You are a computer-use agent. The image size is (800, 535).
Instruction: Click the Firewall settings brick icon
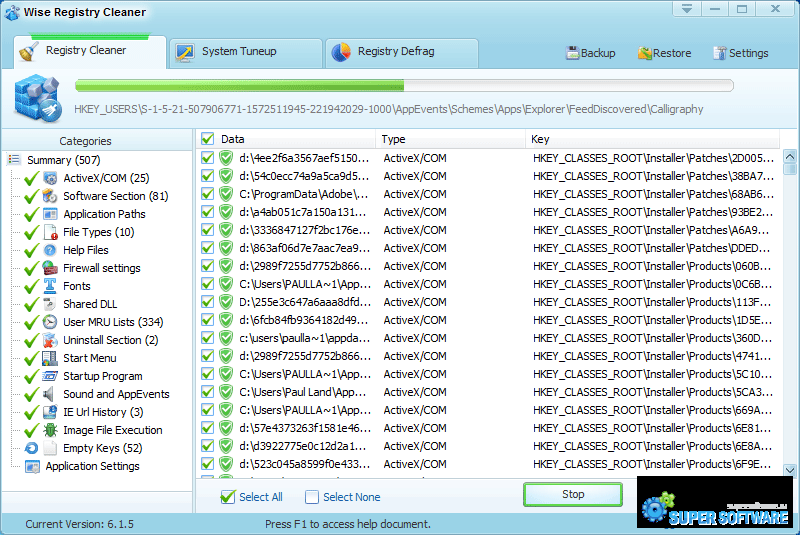coord(50,268)
